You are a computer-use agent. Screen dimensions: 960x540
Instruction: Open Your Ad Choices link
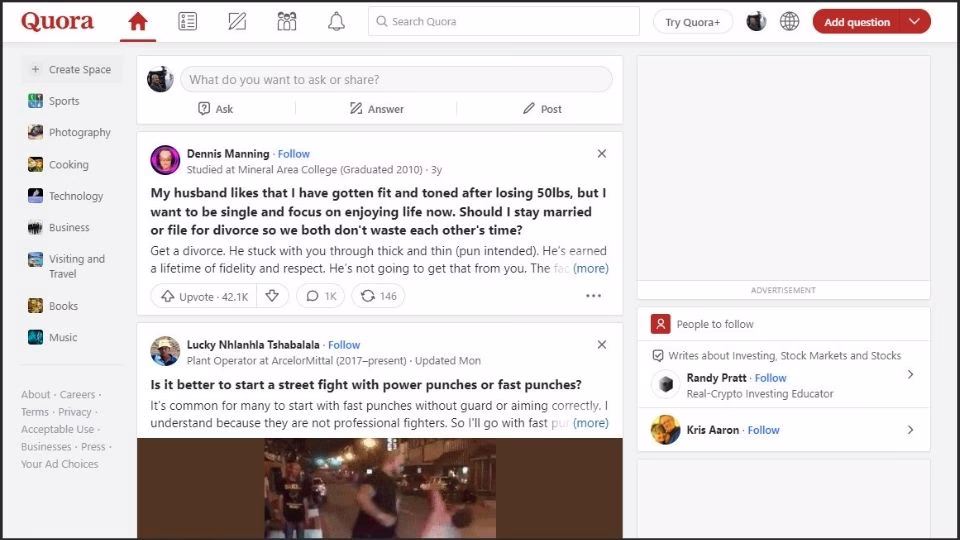(59, 464)
